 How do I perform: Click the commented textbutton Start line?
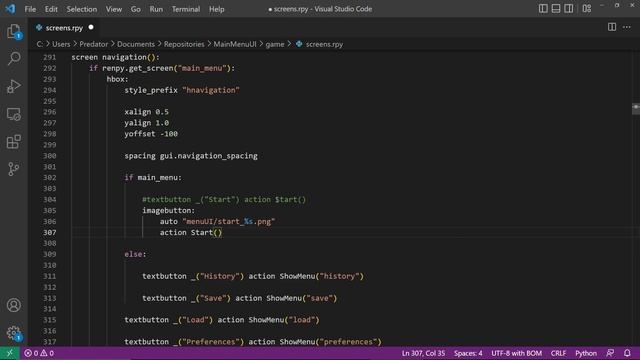coord(224,200)
